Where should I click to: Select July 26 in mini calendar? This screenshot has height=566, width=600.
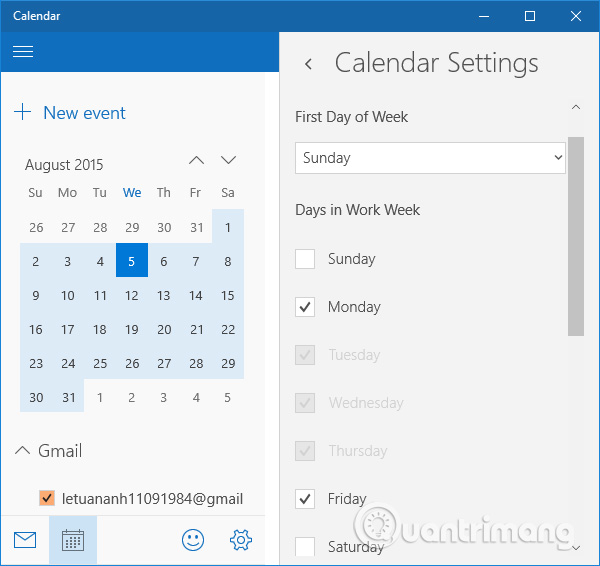click(36, 228)
